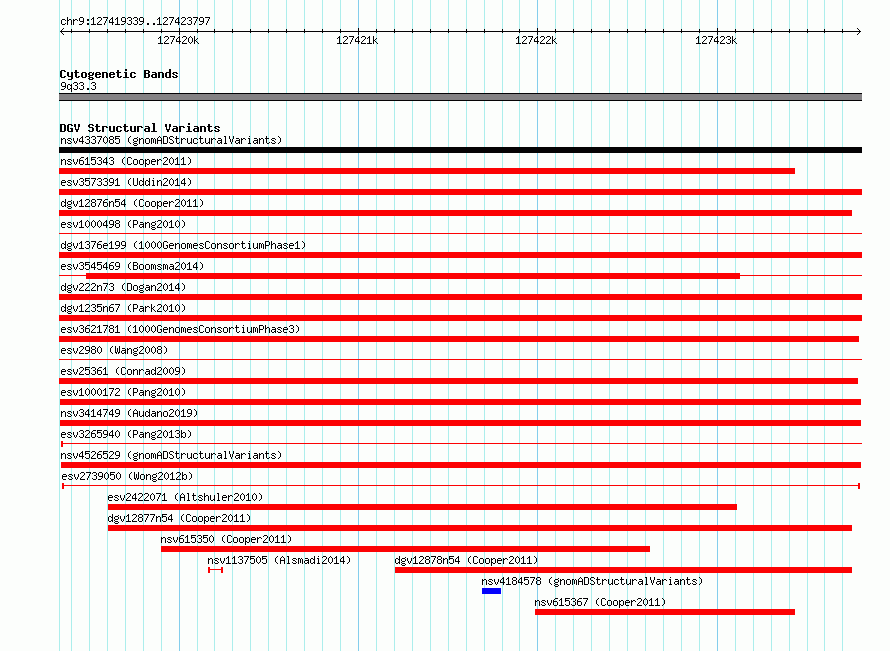Click the thin red line under esv2980
This screenshot has width=890, height=651.
coord(460,359)
